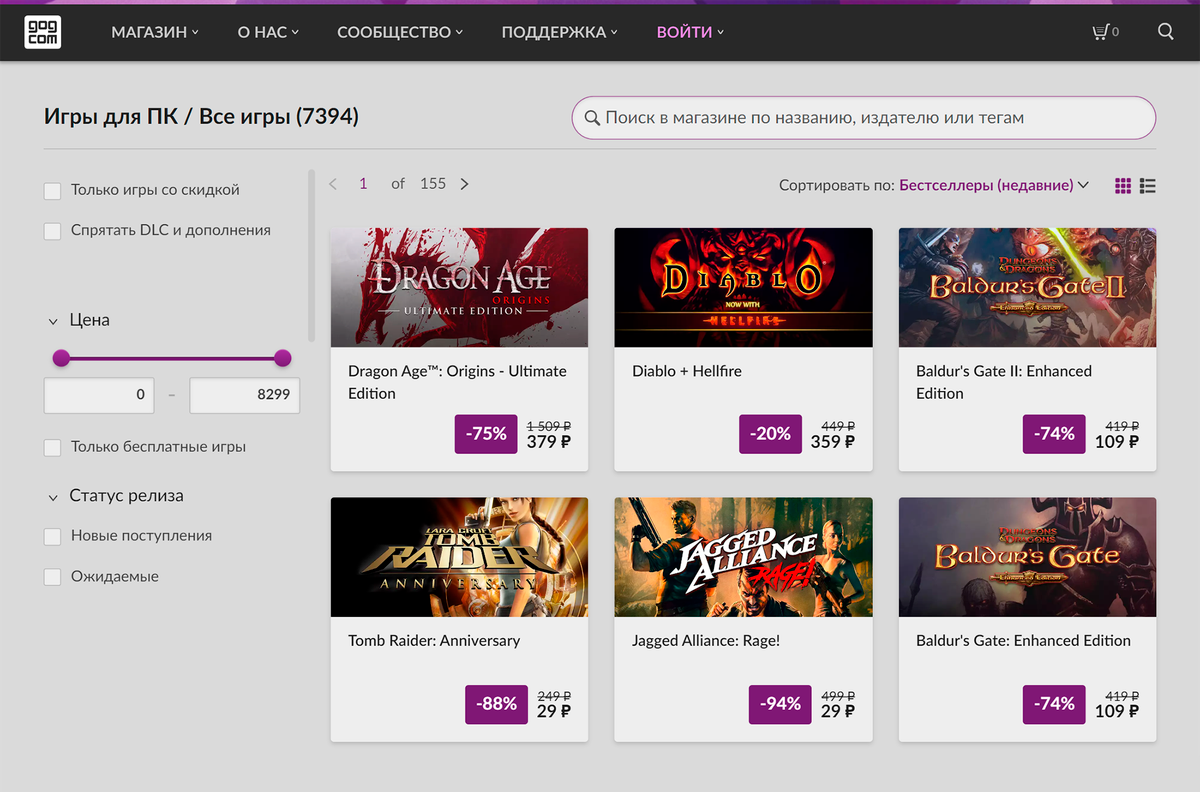Open Dragon Age Origins cover image
The width and height of the screenshot is (1200, 792).
[459, 288]
